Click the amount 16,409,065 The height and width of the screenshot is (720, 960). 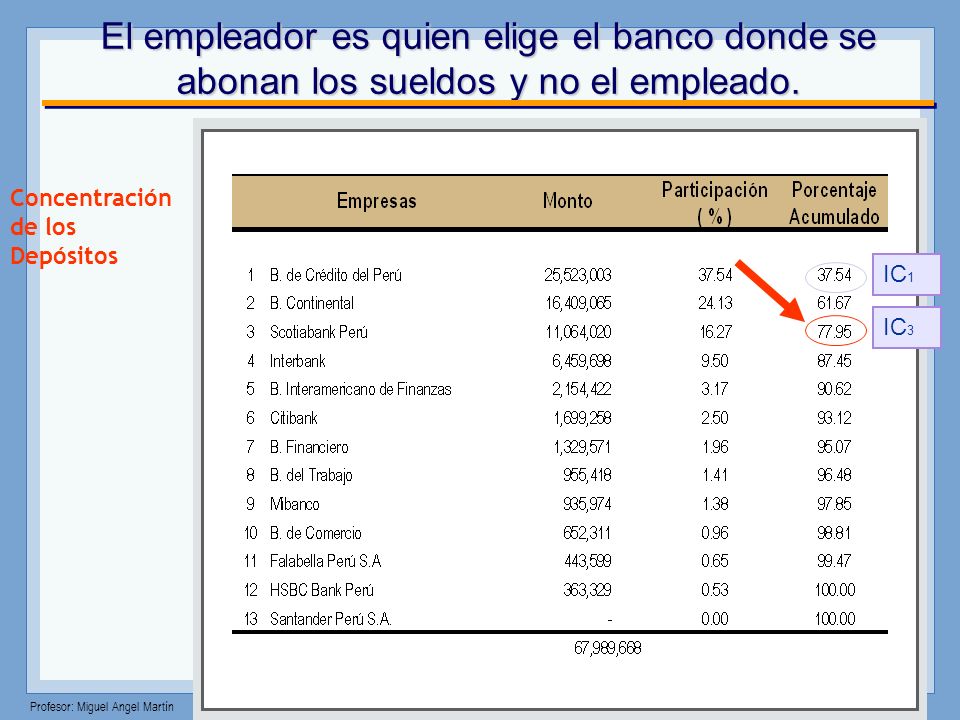point(578,303)
